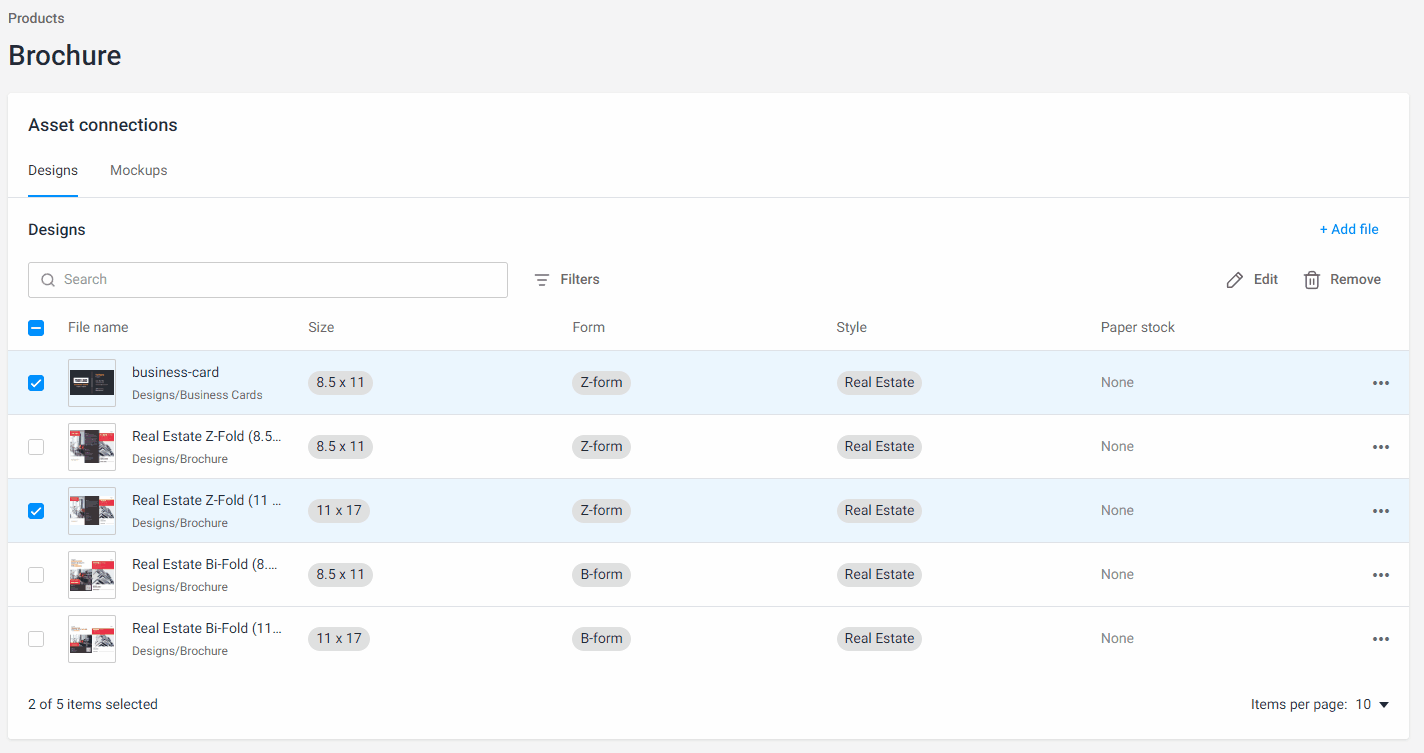Open the actions menu for Real Estate Z-Fold (11)
Screen dimensions: 1424x753
pos(1381,511)
